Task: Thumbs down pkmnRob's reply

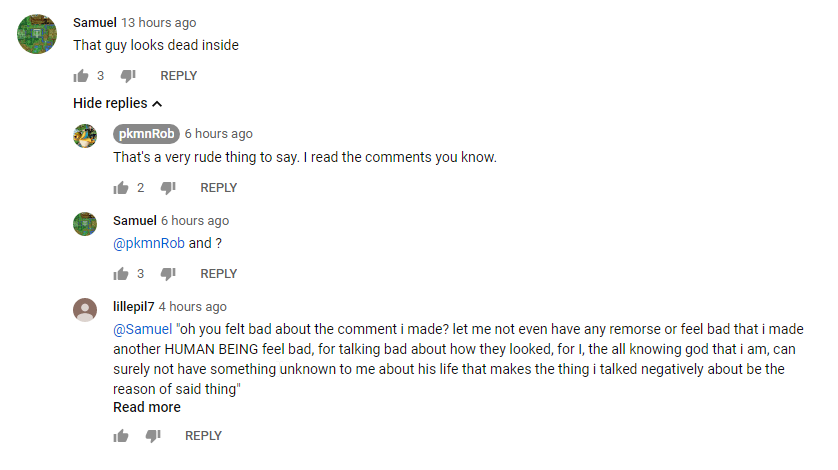Action: (x=168, y=188)
